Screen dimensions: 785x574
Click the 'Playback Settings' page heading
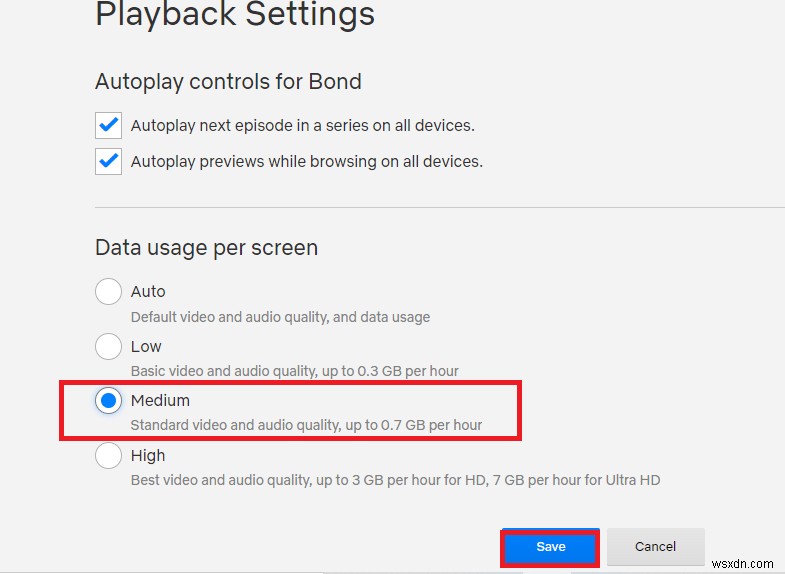point(235,16)
